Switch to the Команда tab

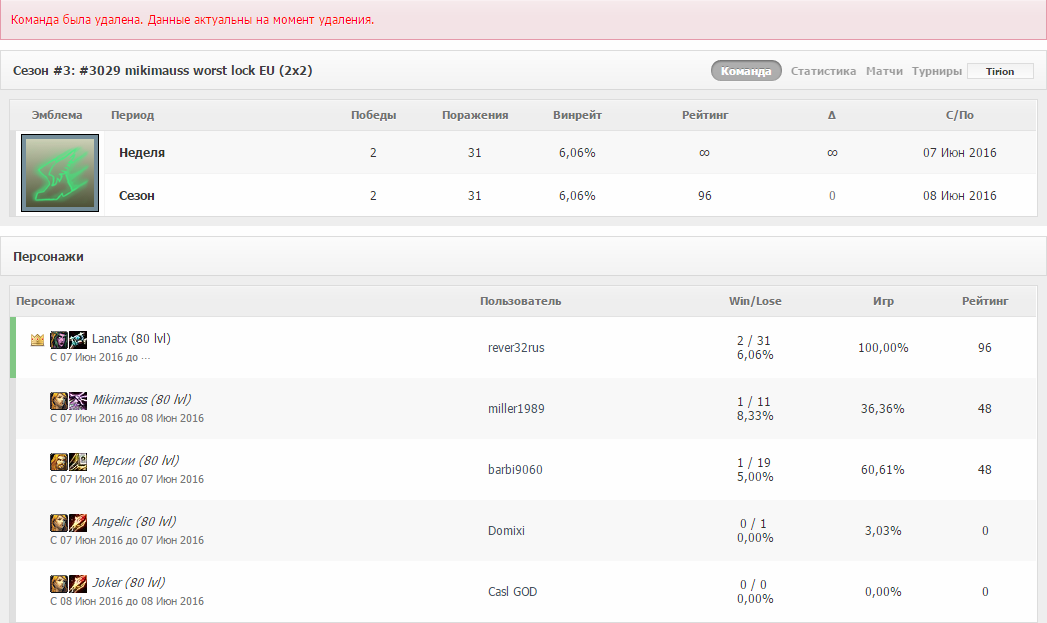(746, 71)
